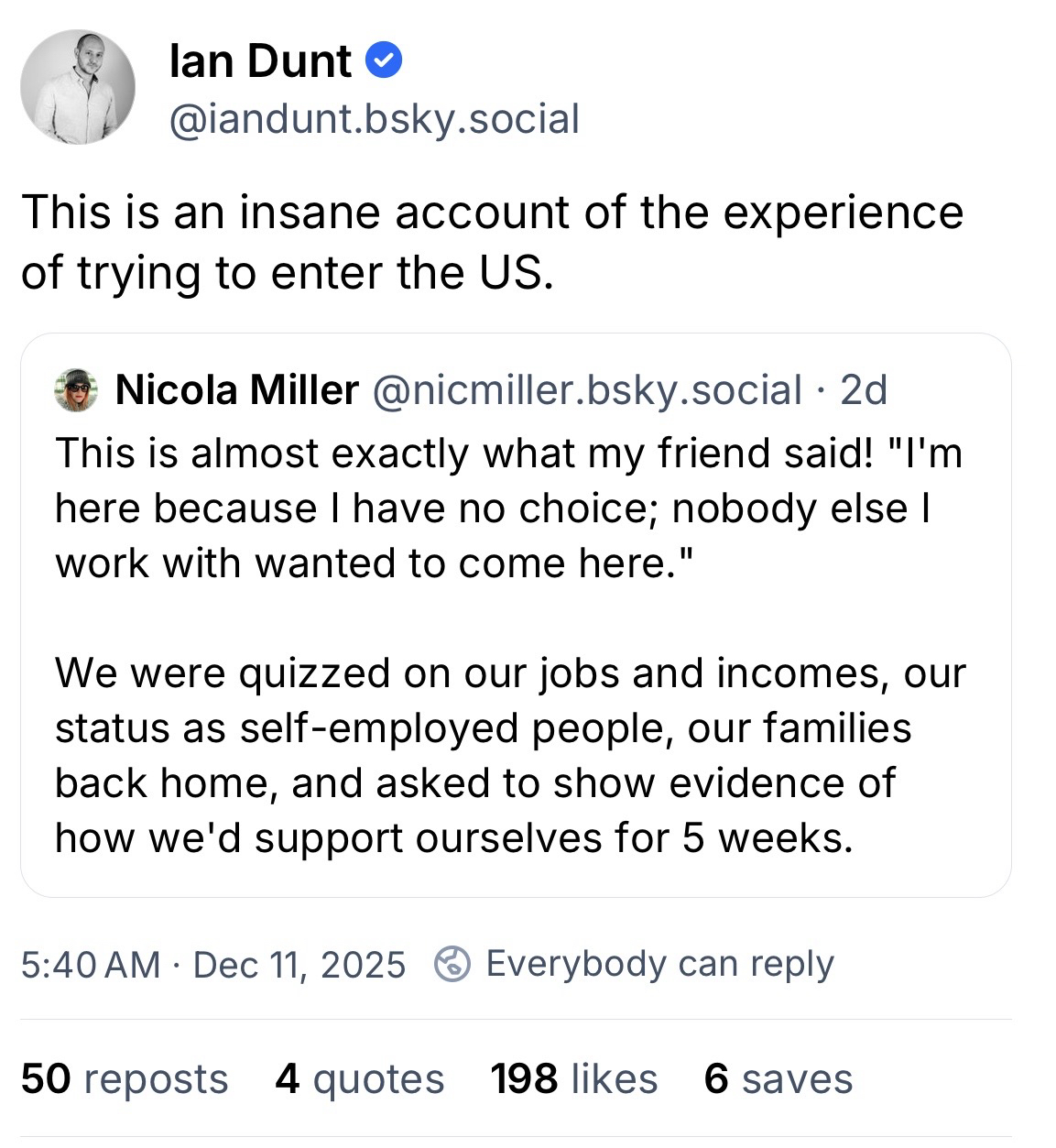Click the '2d' quoted post timestamp
Image resolution: width=1056 pixels, height=1148 pixels.
click(864, 391)
